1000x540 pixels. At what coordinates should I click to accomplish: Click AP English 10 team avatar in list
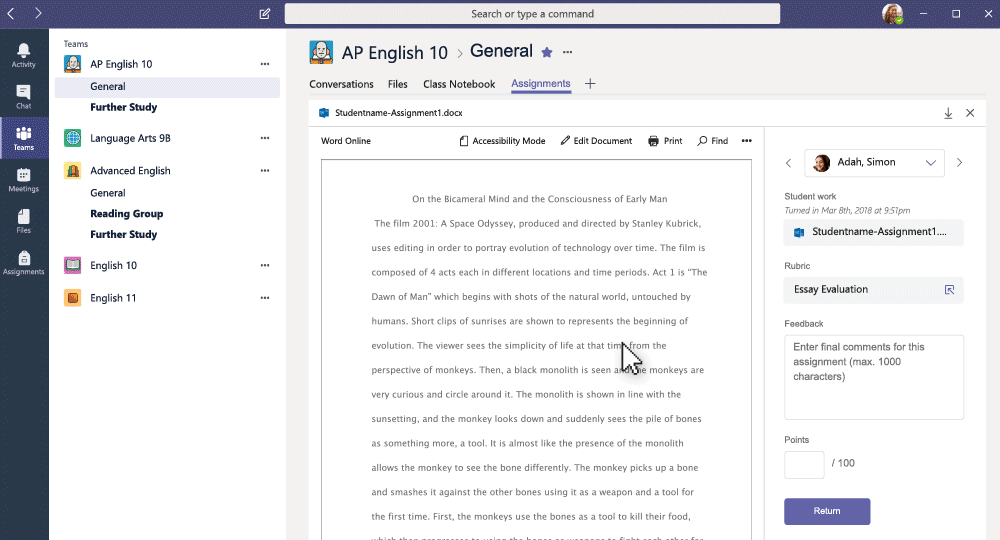click(x=73, y=64)
